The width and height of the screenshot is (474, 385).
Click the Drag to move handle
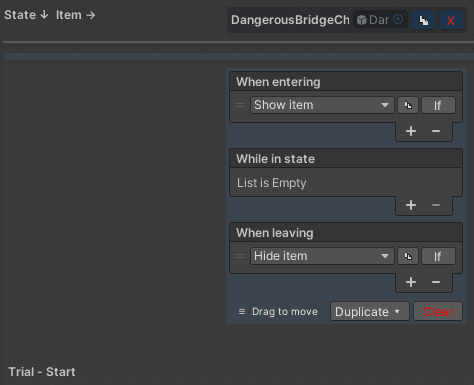(x=278, y=312)
